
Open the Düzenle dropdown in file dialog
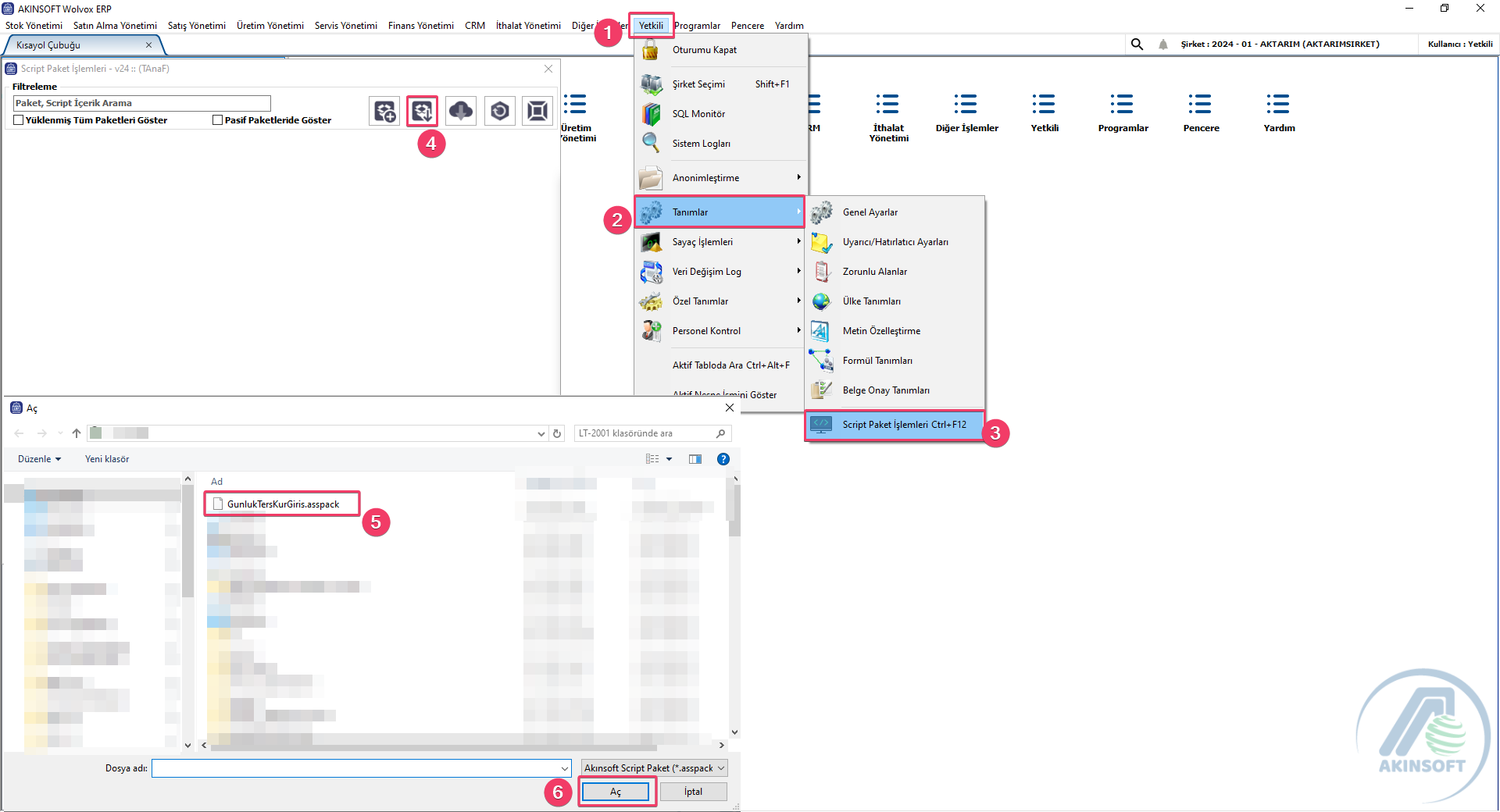tap(39, 459)
